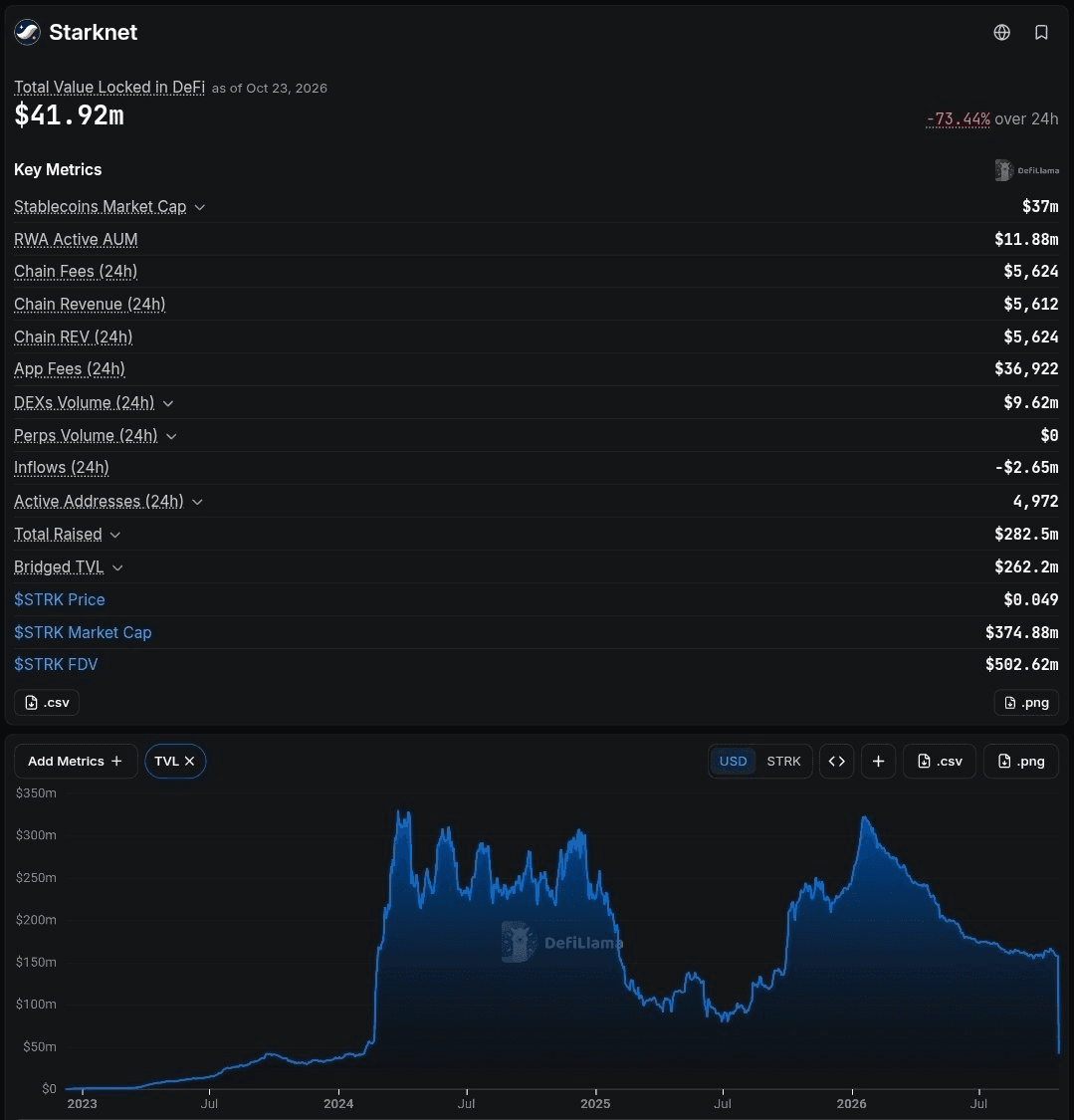Click the 2024 label on chart axis

[x=337, y=1104]
